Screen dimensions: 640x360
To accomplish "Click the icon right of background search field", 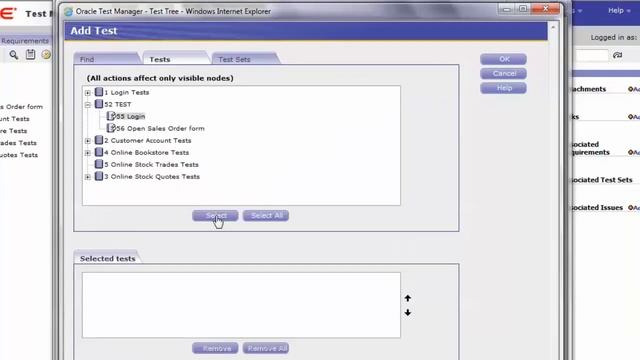I will 617,55.
